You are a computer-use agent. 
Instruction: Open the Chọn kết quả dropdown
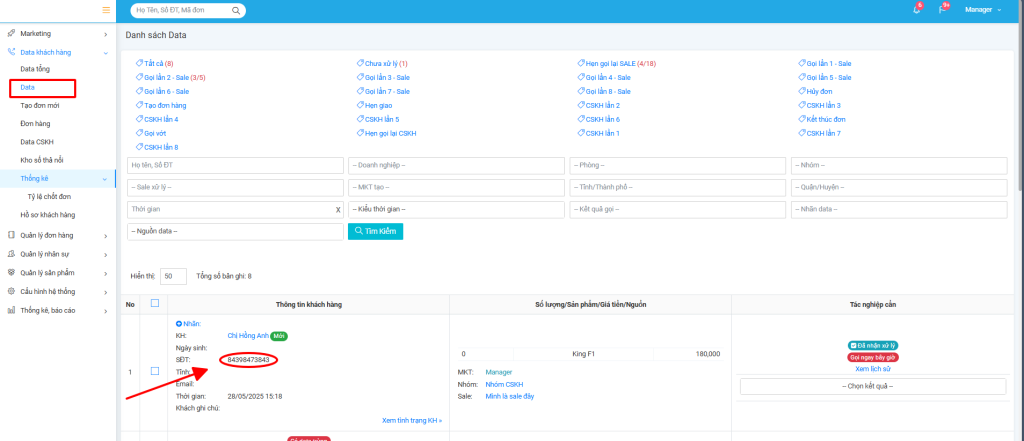tap(872, 386)
